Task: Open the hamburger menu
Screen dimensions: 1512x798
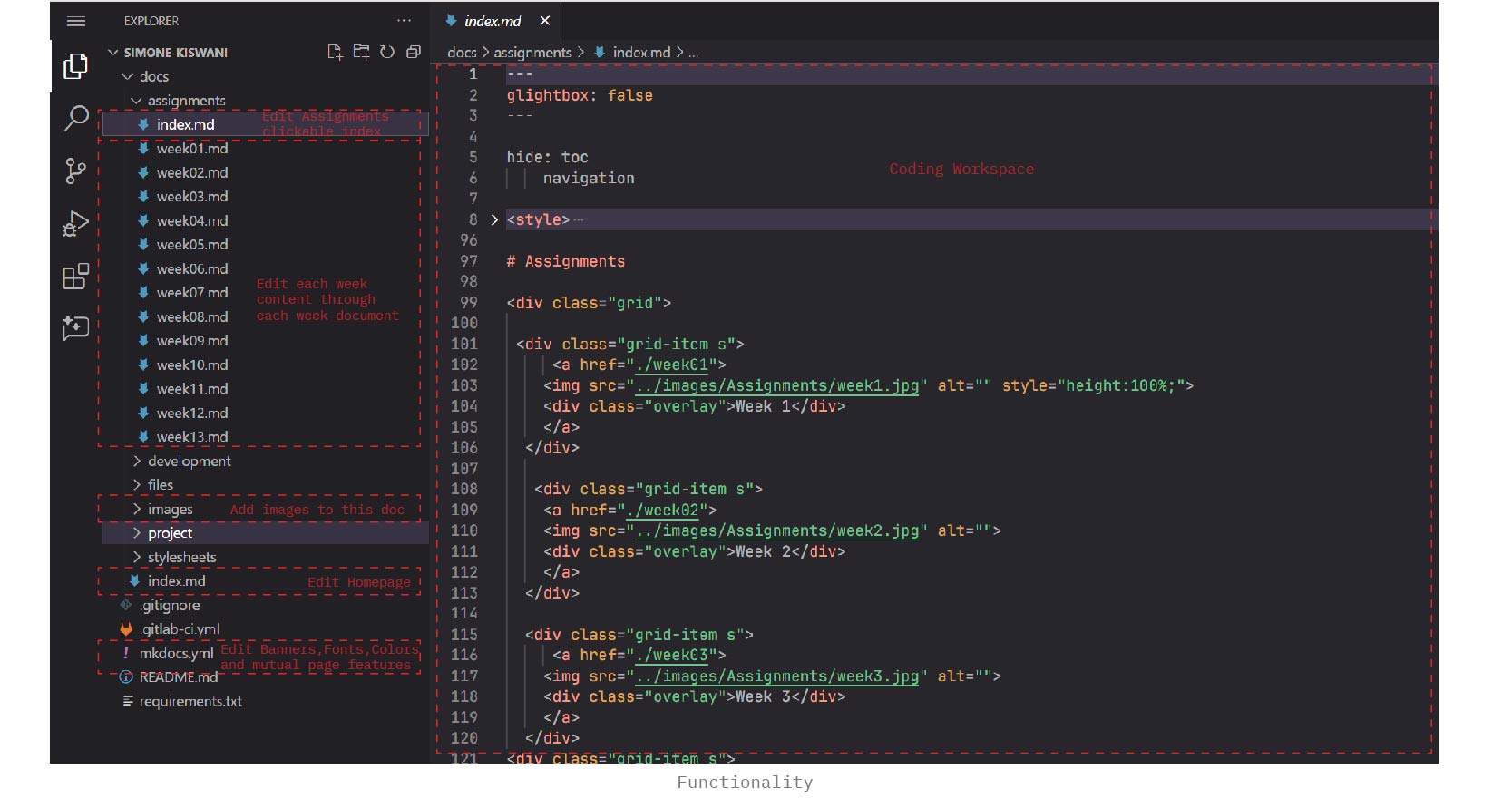Action: tap(76, 22)
